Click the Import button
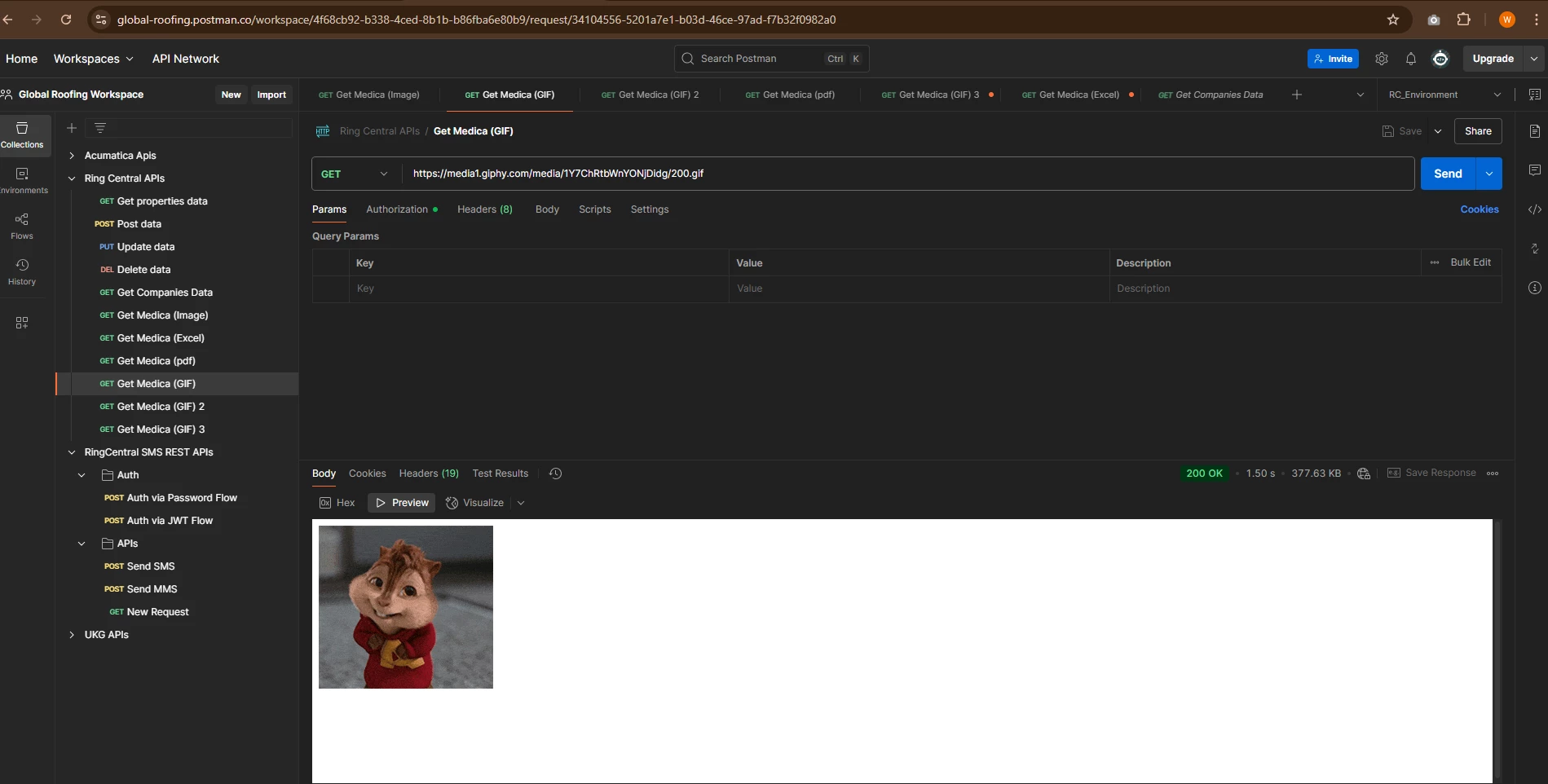The height and width of the screenshot is (784, 1548). [271, 95]
